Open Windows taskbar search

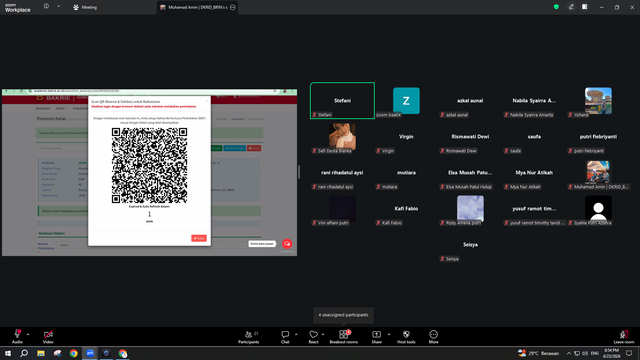(x=24, y=353)
